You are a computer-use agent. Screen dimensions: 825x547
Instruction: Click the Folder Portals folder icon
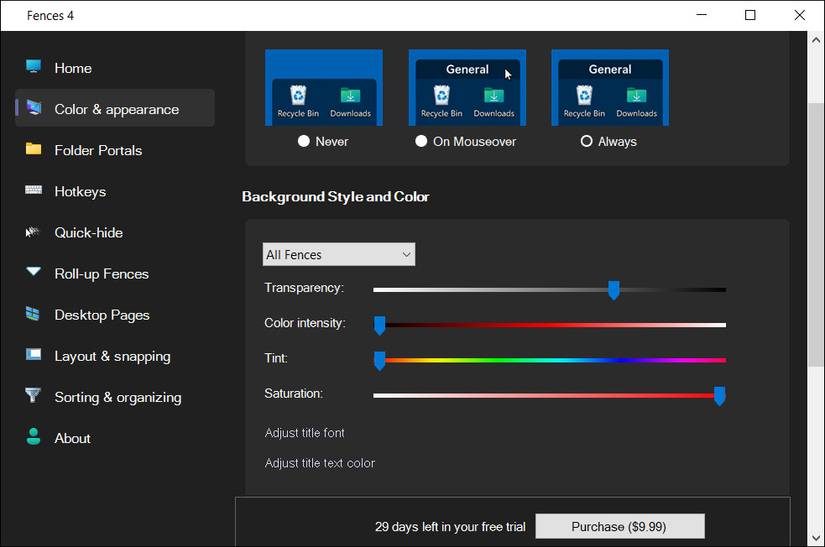(34, 150)
